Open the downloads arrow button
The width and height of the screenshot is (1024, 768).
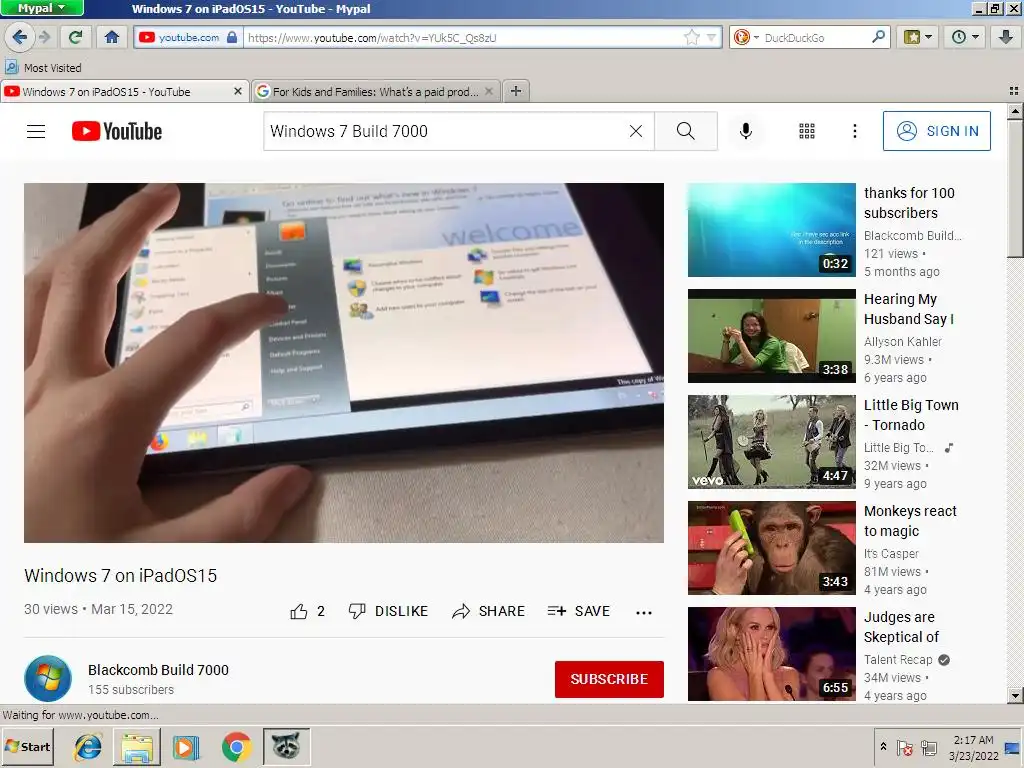[x=1006, y=37]
